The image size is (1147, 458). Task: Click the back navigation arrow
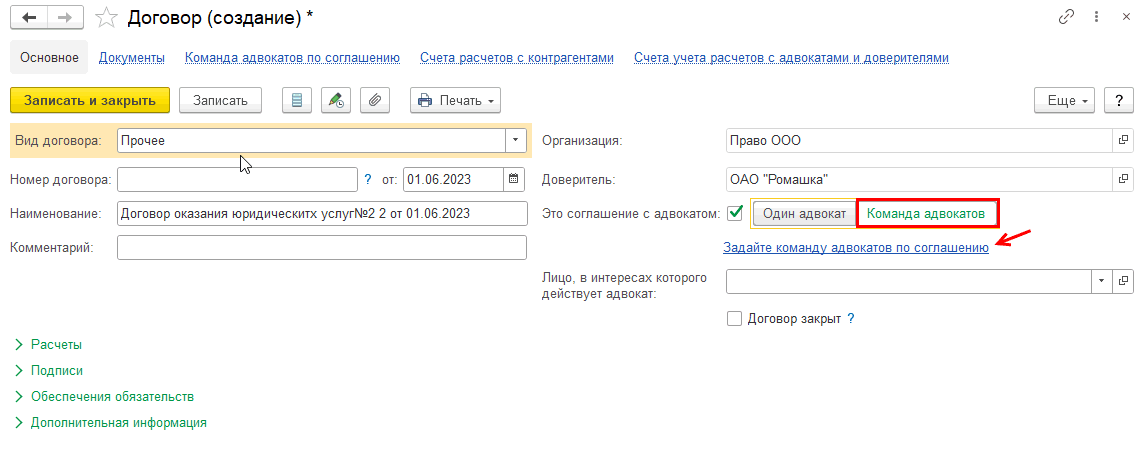[29, 17]
